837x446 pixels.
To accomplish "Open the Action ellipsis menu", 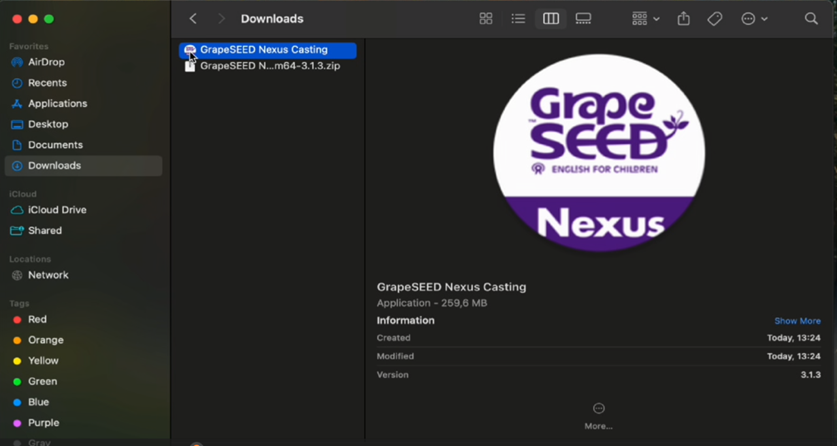I will point(754,19).
